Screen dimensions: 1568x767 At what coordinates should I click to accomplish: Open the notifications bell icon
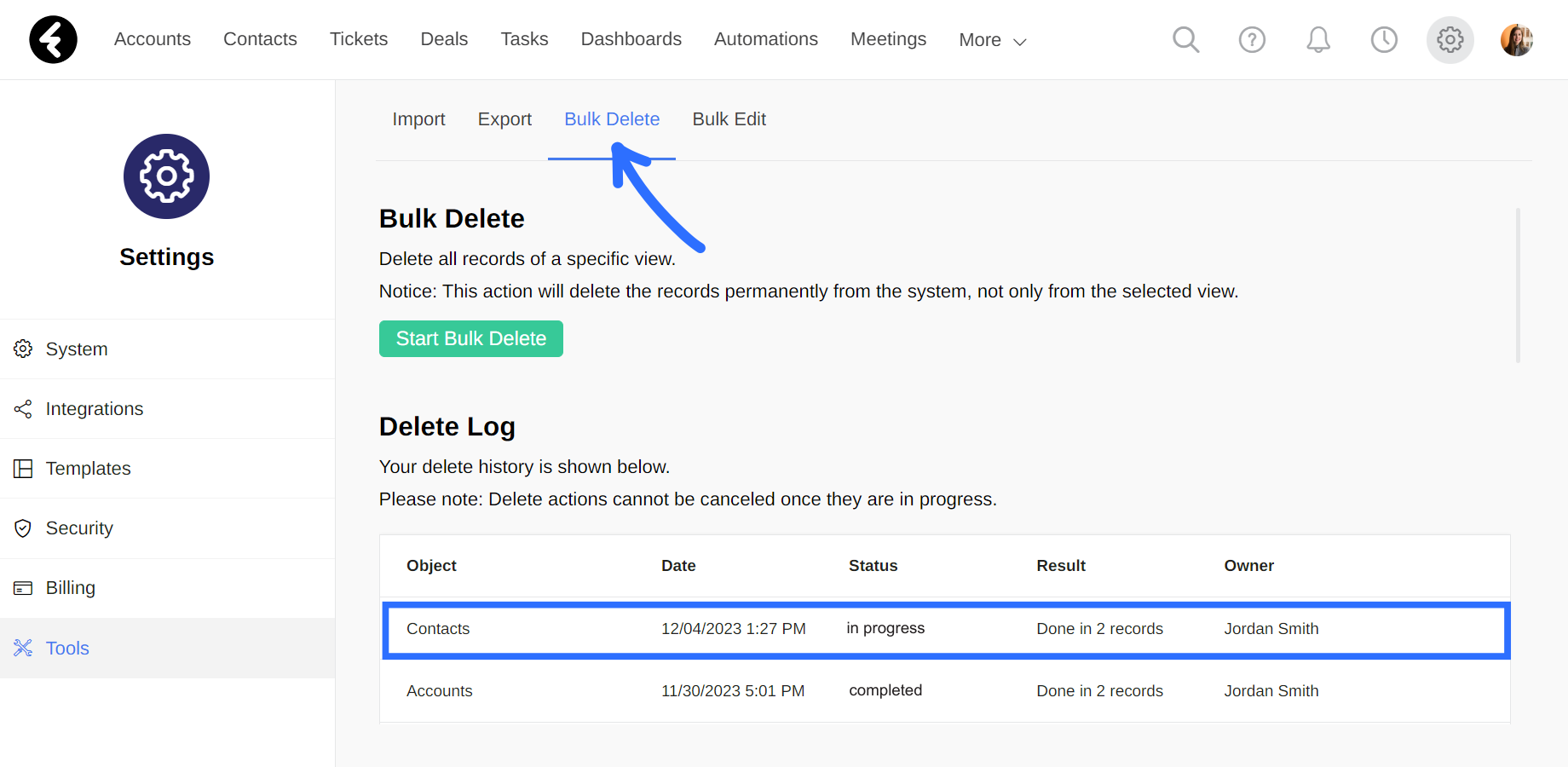(x=1318, y=39)
